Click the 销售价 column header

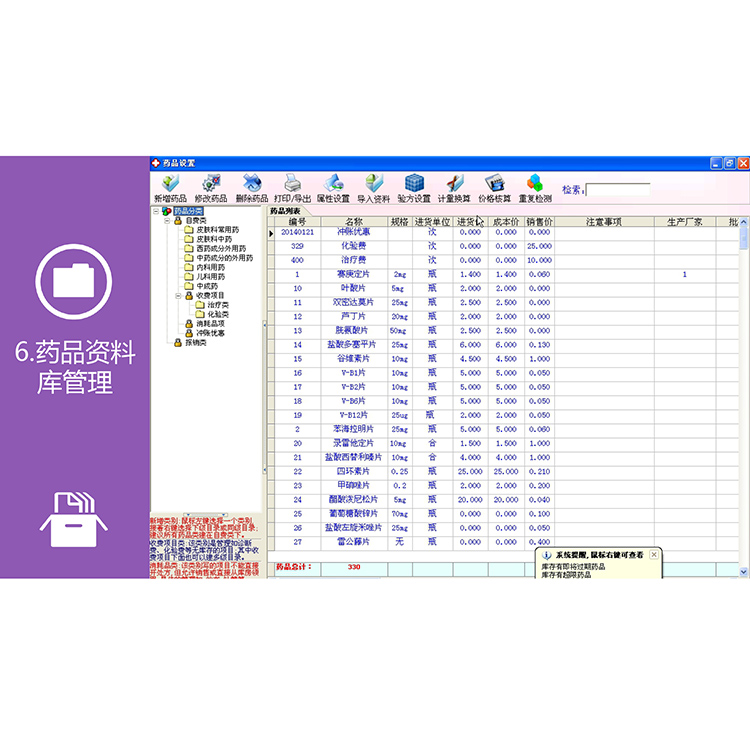coord(540,222)
